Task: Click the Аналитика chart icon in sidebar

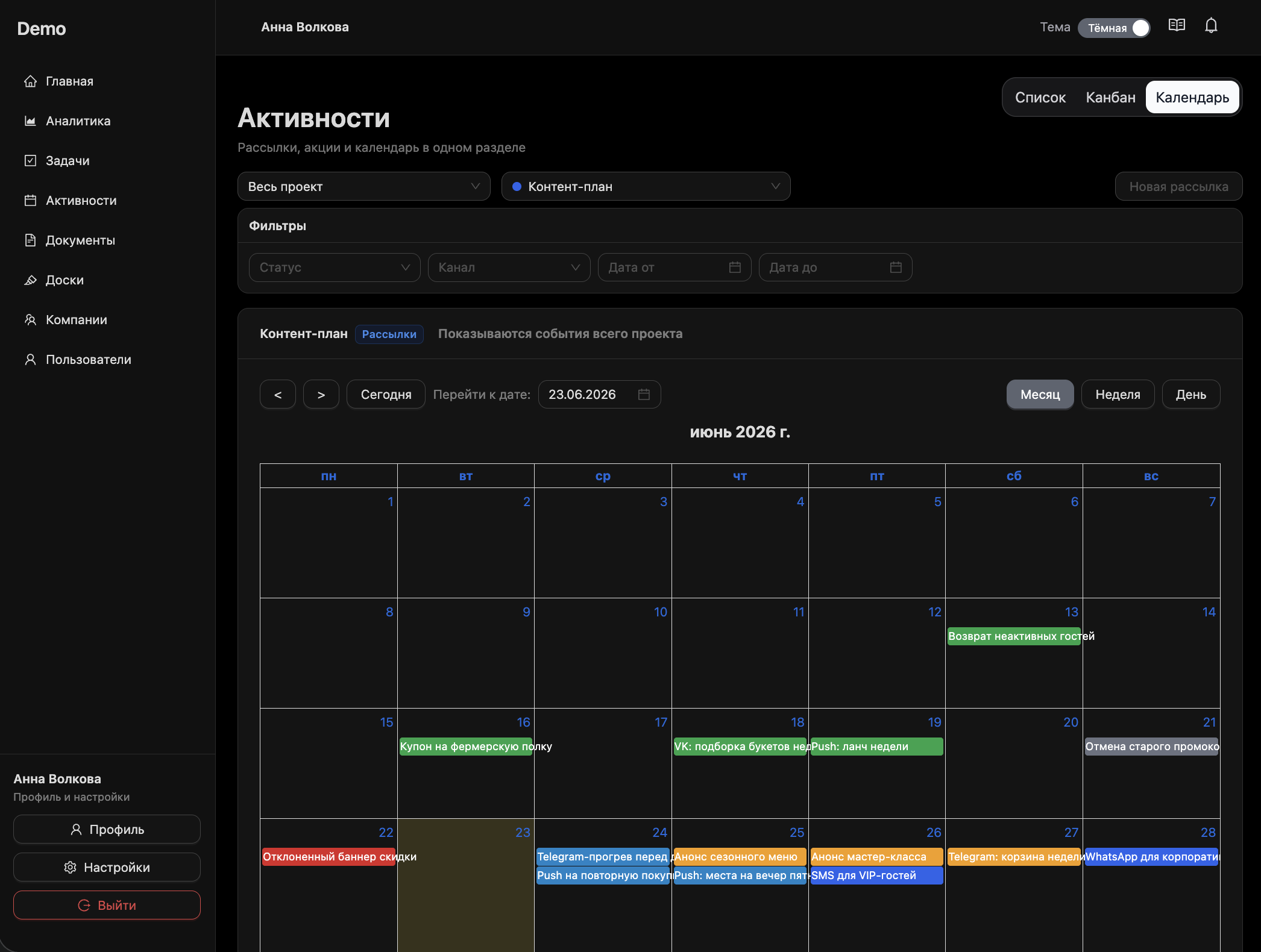Action: tap(30, 121)
